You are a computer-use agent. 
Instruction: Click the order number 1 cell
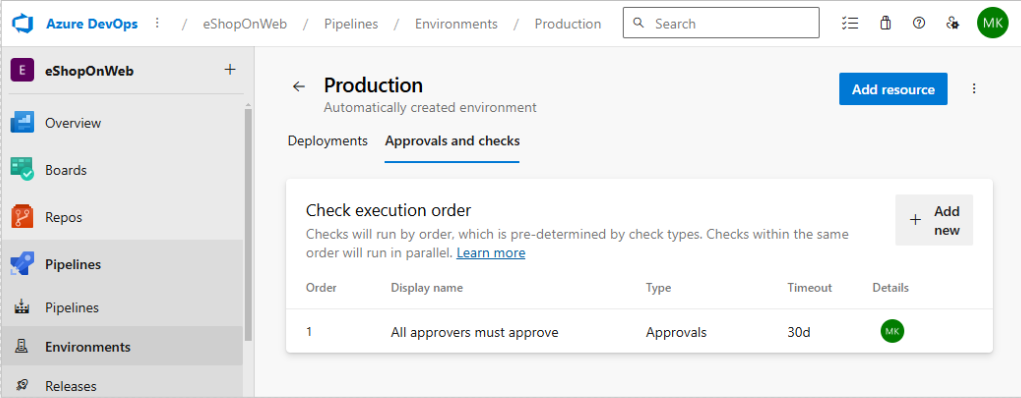309,332
